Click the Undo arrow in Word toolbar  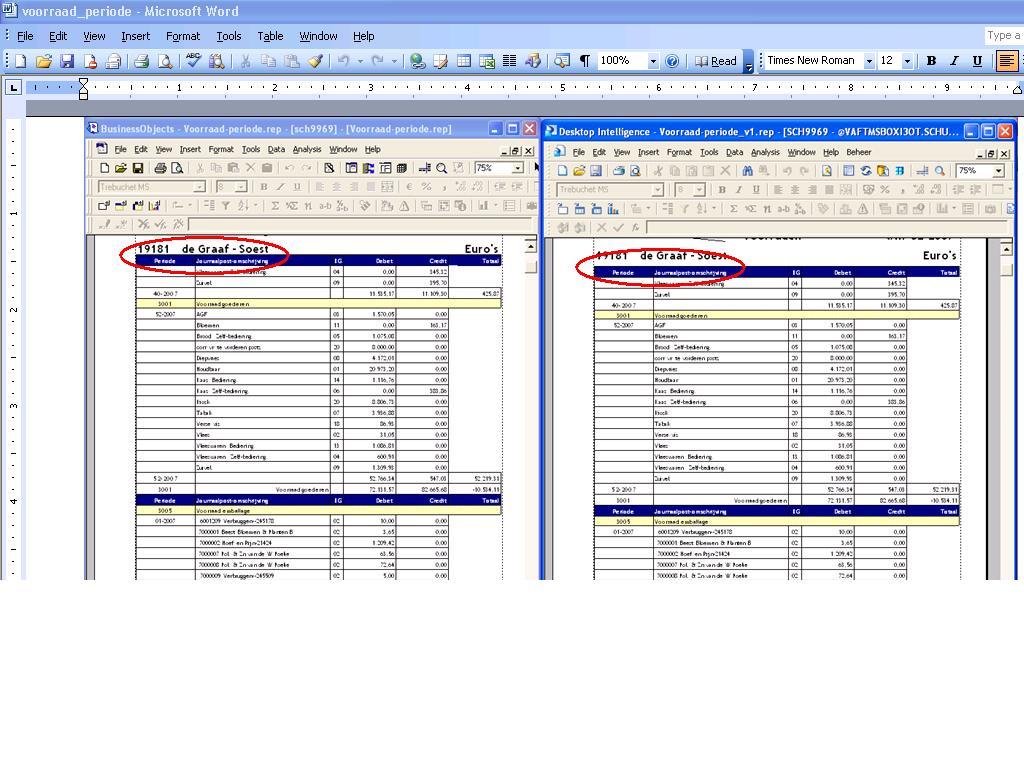tap(344, 61)
